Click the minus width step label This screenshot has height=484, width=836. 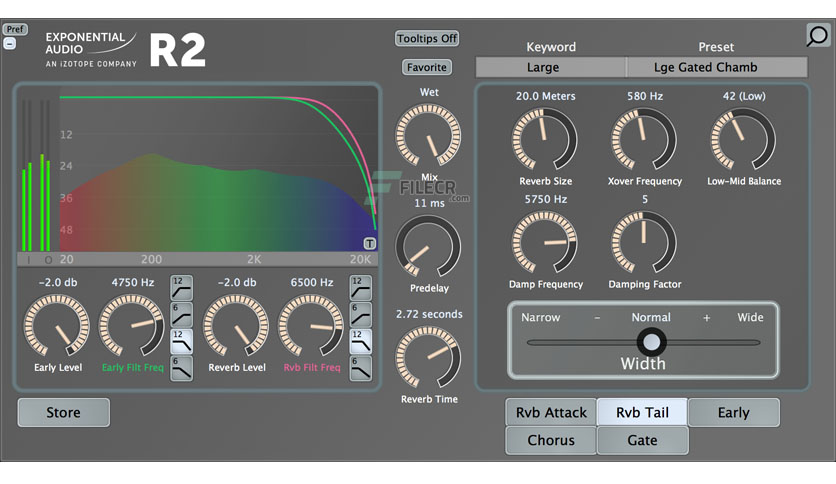[x=597, y=318]
